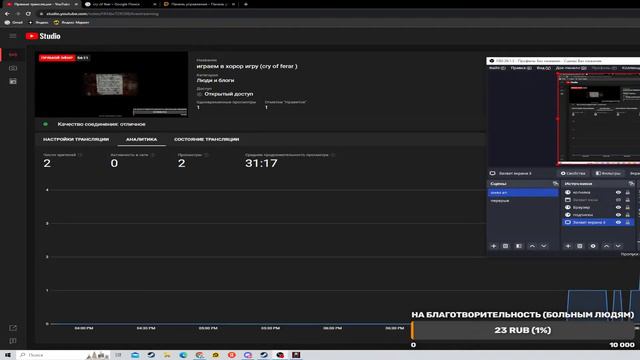Open source properties gear in OBS sources toolbar
The width and height of the screenshot is (640, 360).
(593, 246)
